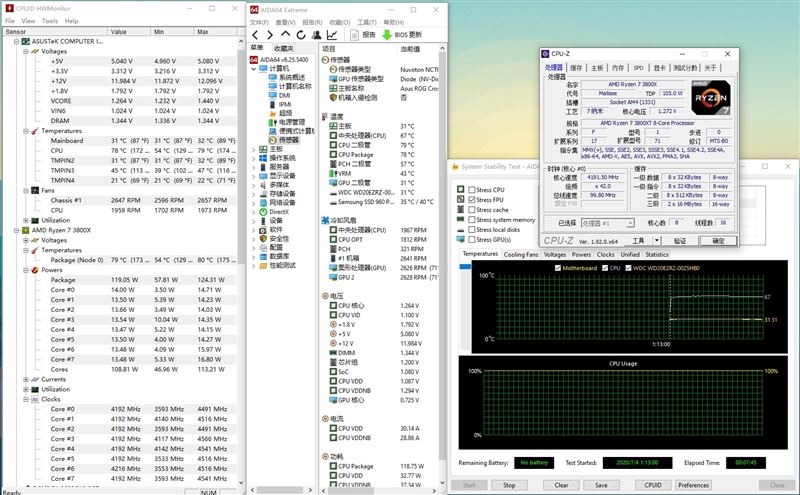Click the HWMonitor title bar icon
The width and height of the screenshot is (800, 495).
pyautogui.click(x=9, y=8)
